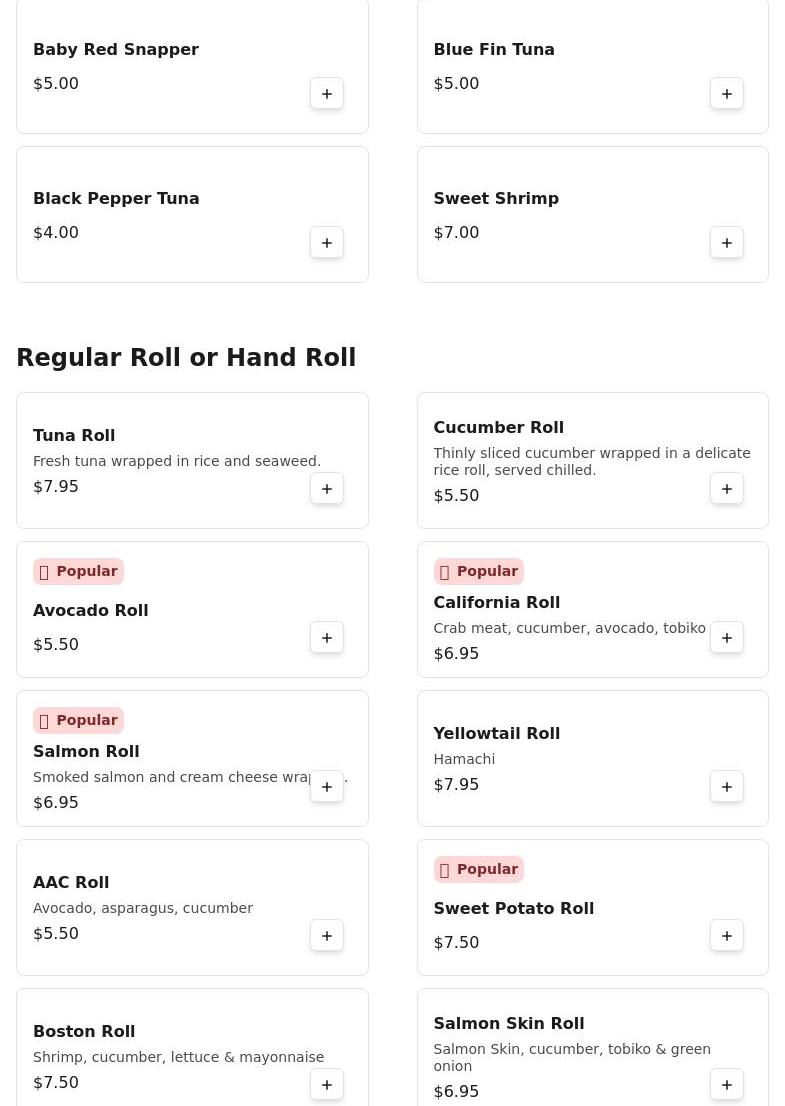Click Popular badge on Sweet Potato Roll
This screenshot has width=785, height=1106.
pyautogui.click(x=478, y=870)
